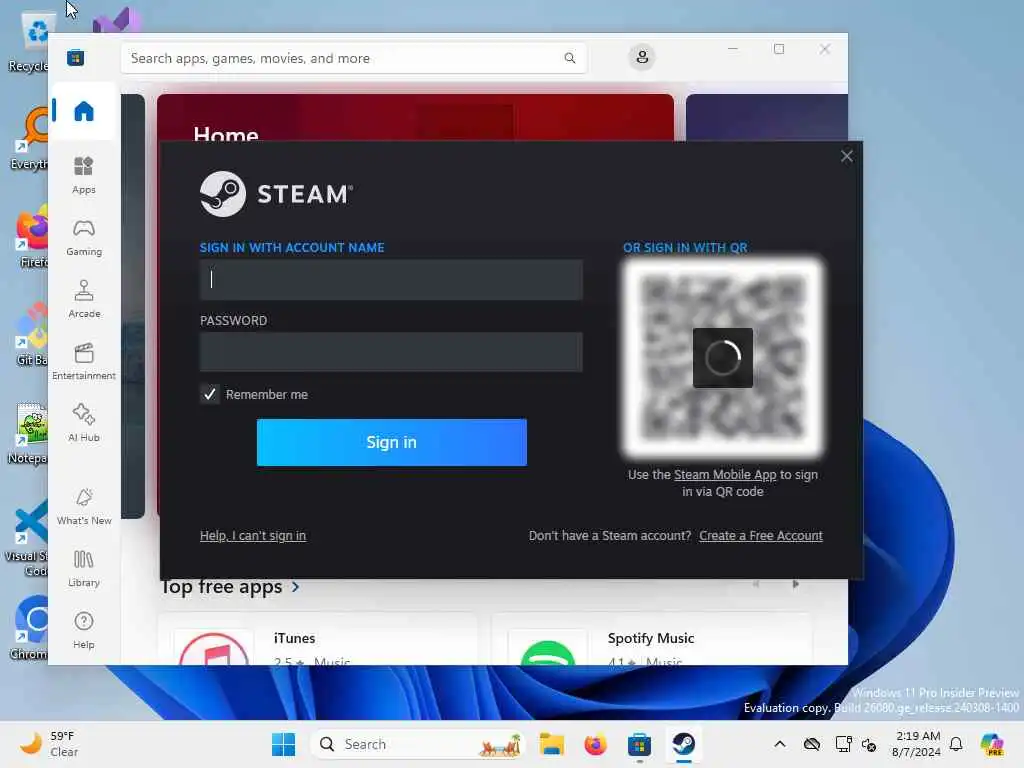
Task: Select the Visual Studio Code desktop shortcut
Action: (x=27, y=538)
